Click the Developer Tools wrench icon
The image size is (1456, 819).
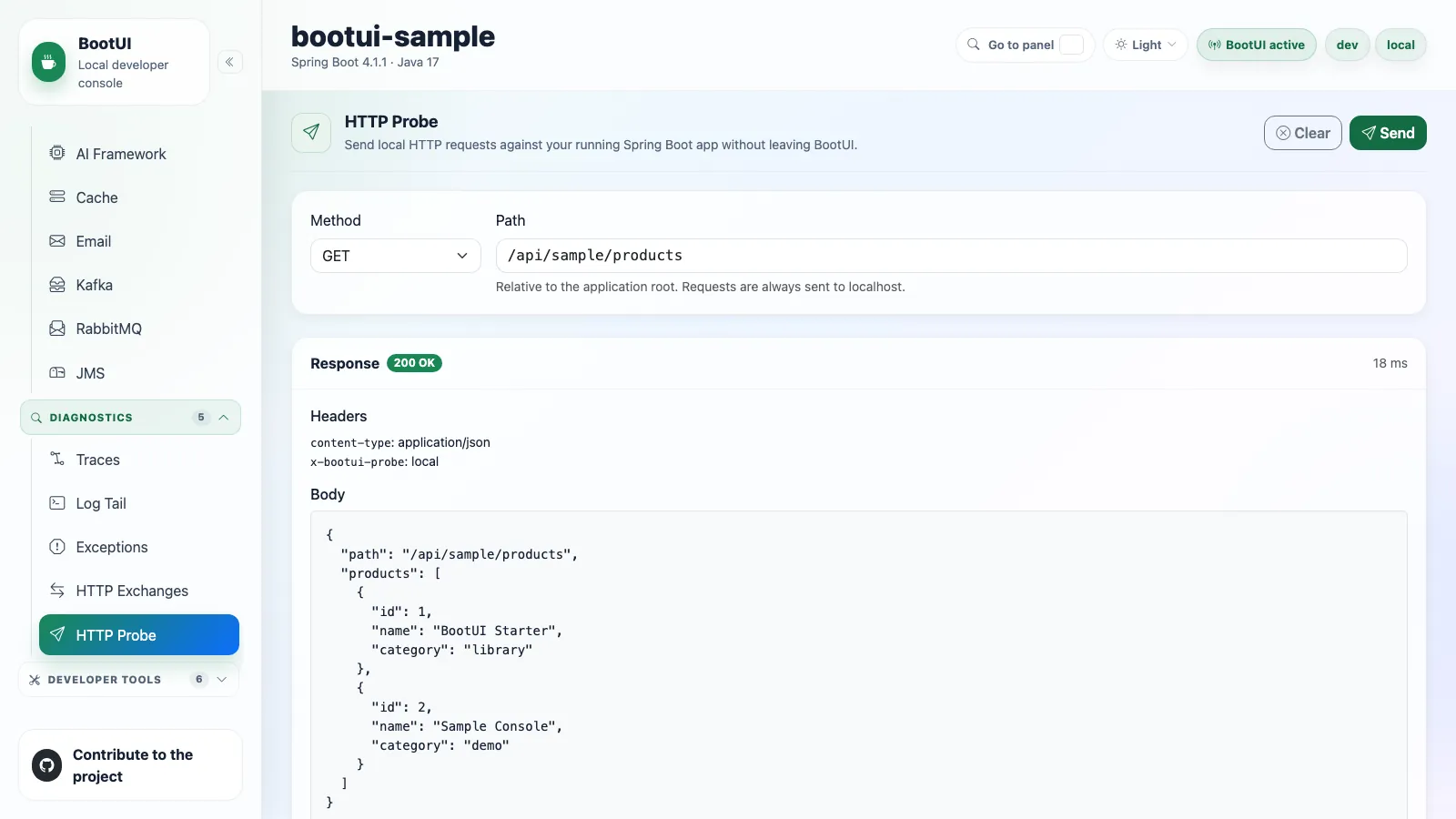[x=35, y=680]
